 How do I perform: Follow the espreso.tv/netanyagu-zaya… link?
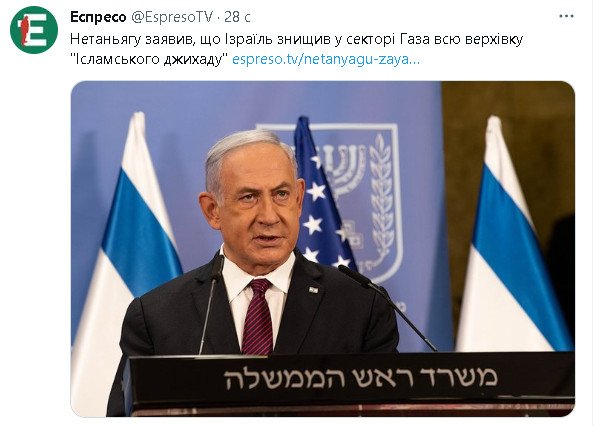point(326,59)
